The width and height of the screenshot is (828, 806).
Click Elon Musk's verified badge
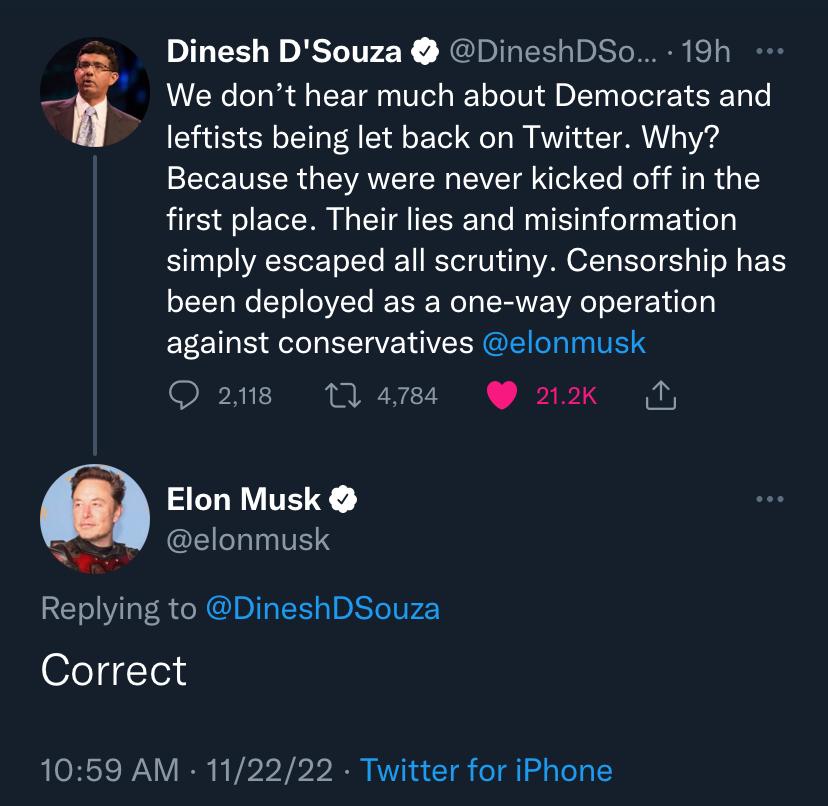tap(343, 499)
